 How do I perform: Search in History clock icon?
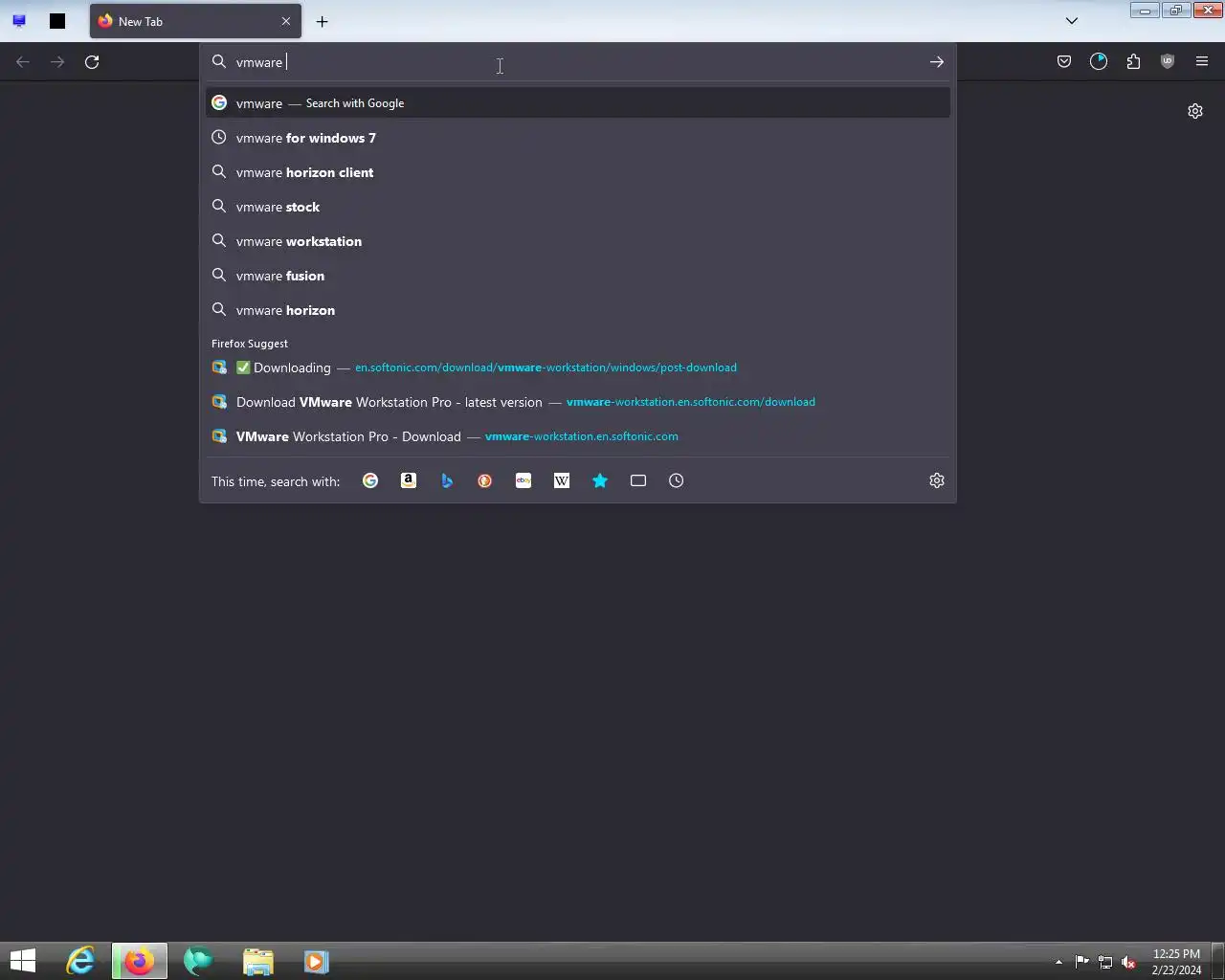677,481
